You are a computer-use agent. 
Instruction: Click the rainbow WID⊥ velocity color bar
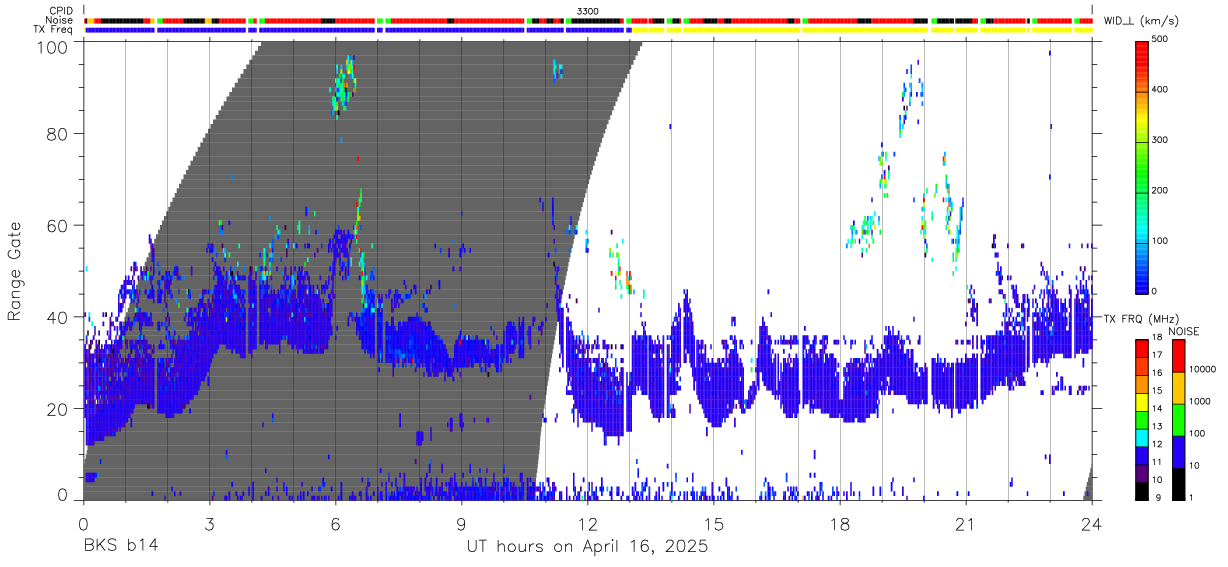click(1142, 166)
